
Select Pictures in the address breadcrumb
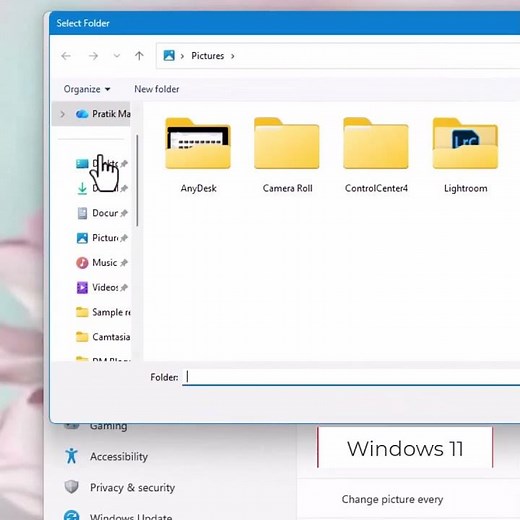(x=207, y=56)
